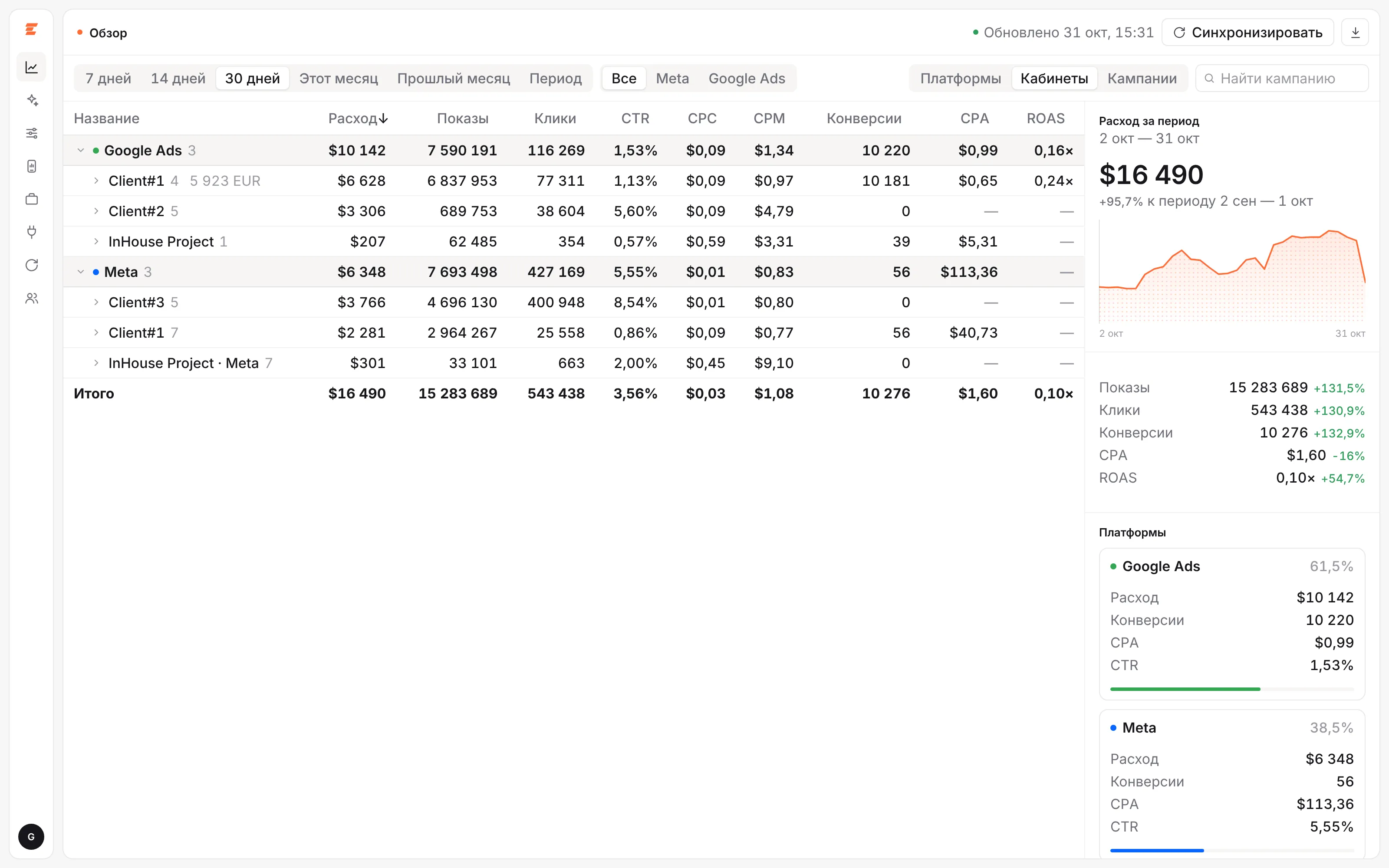Click the search magnifier icon

[x=1209, y=78]
